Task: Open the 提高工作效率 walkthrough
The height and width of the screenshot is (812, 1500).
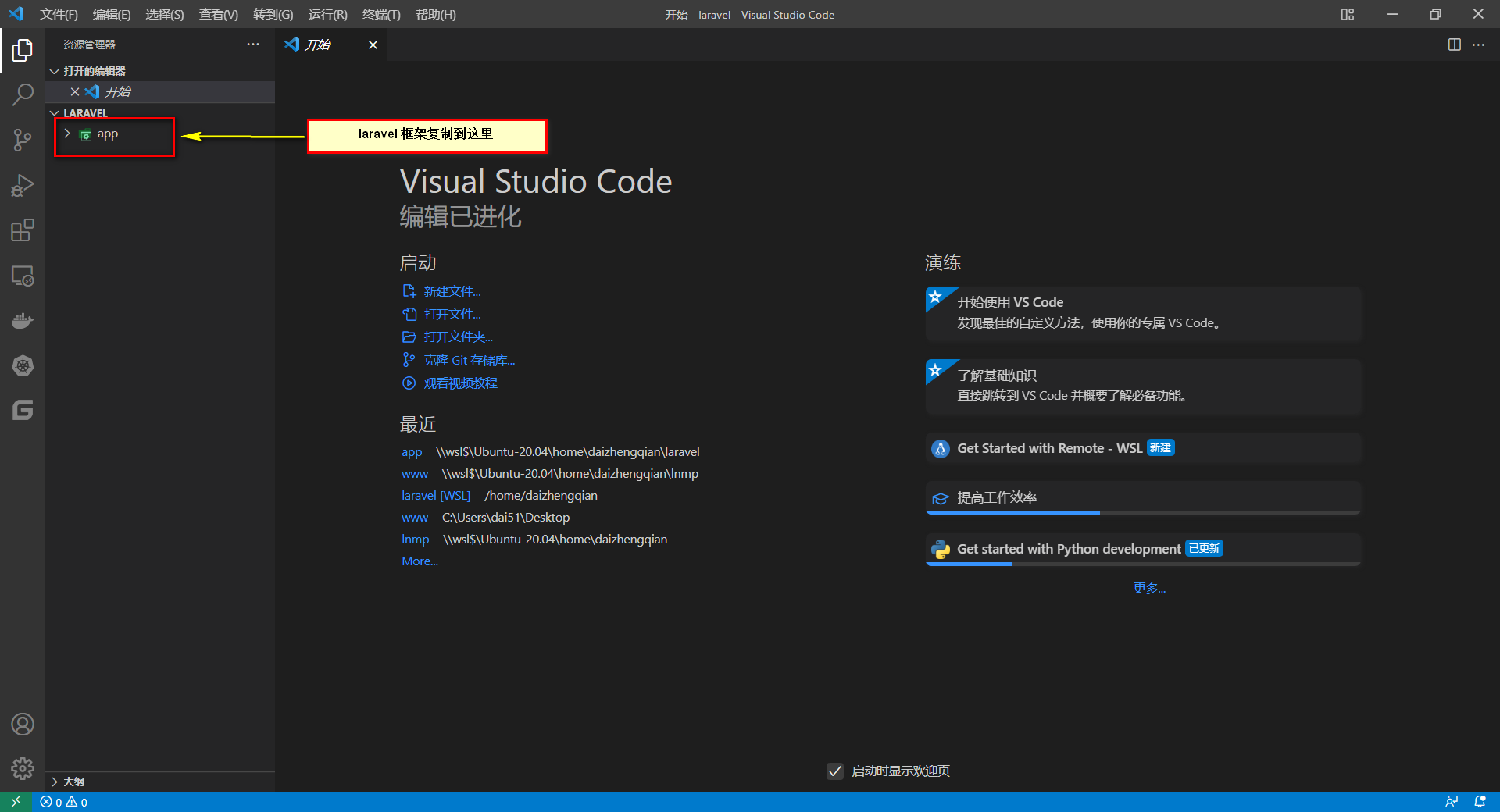Action: (x=1144, y=498)
